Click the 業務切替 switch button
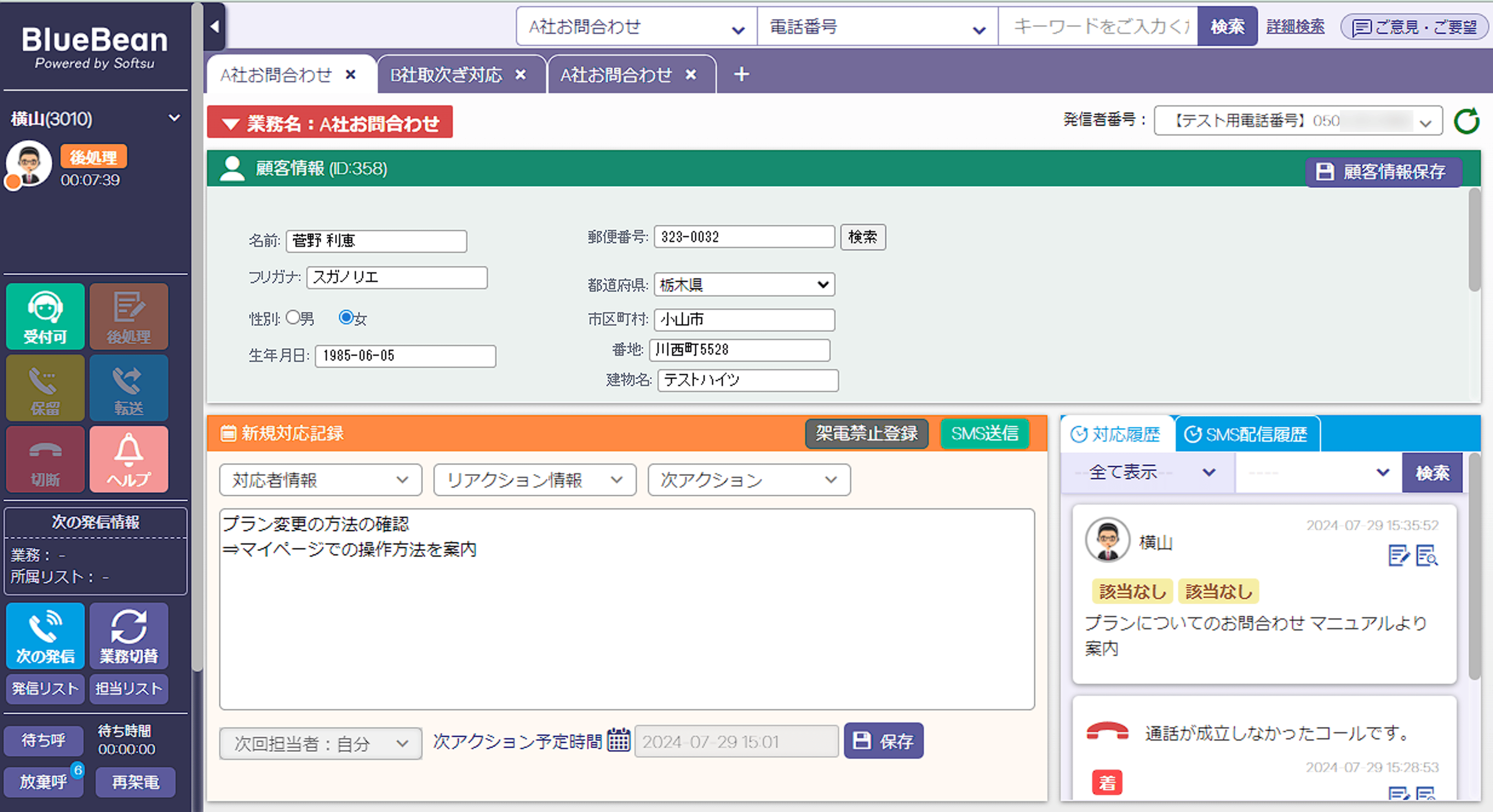 pos(129,636)
